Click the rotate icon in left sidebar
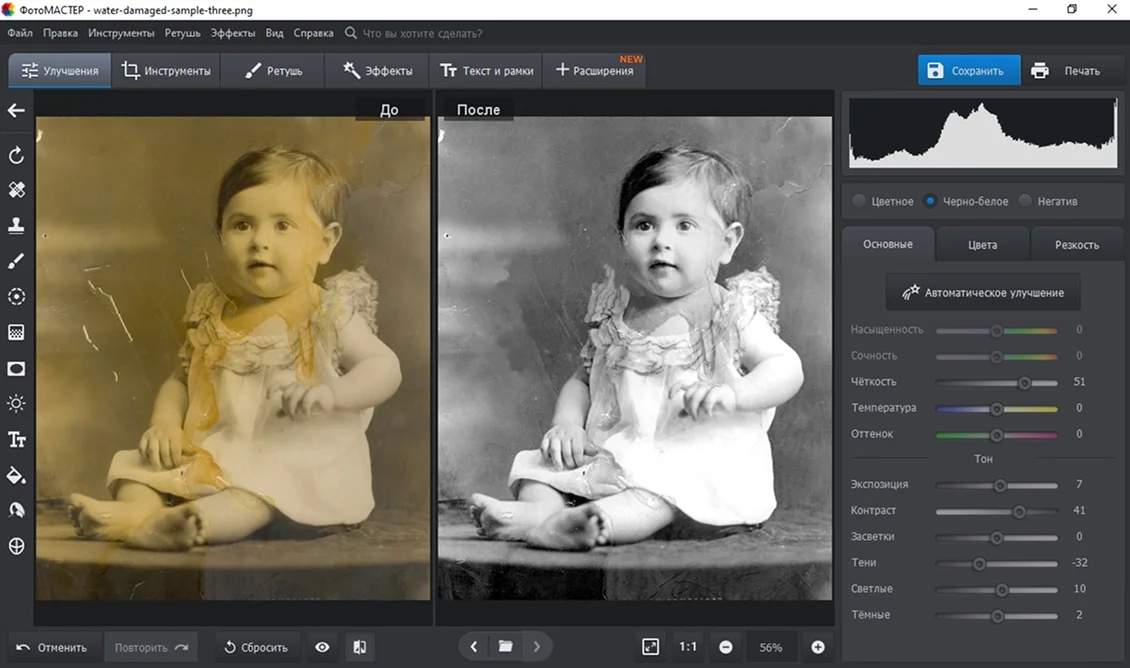 pos(16,155)
